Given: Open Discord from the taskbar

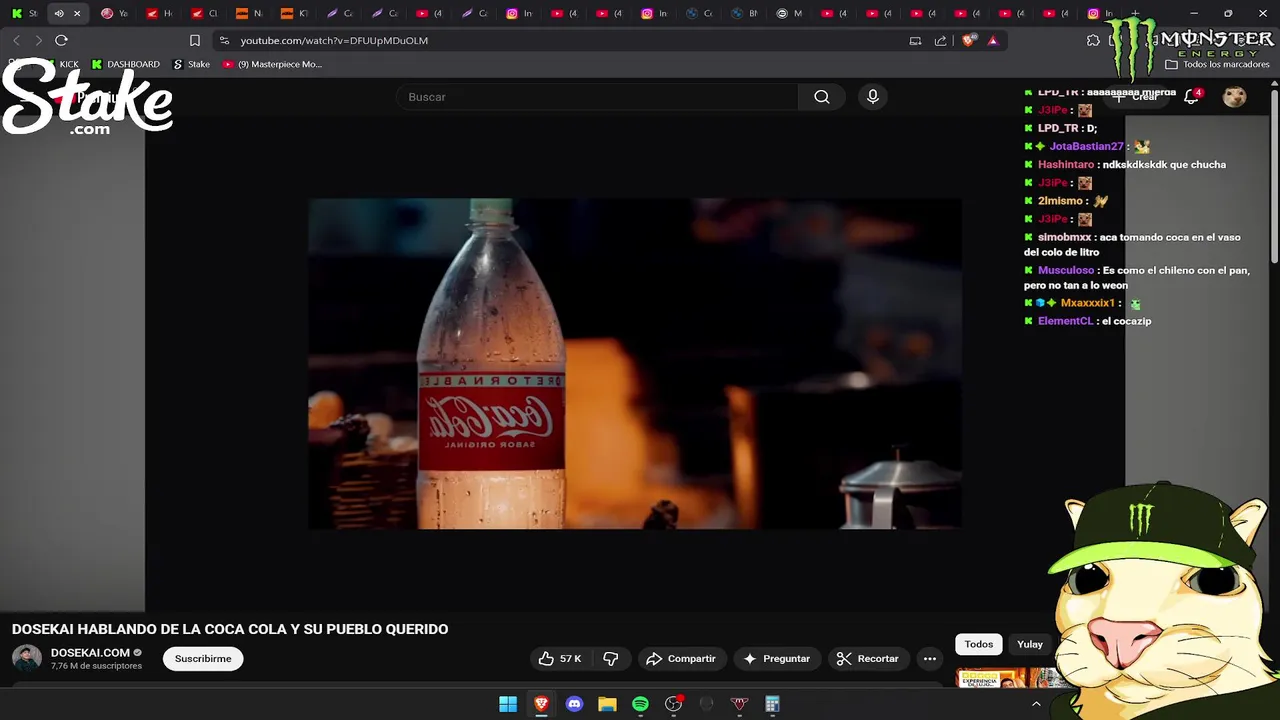Looking at the screenshot, I should click(x=574, y=704).
